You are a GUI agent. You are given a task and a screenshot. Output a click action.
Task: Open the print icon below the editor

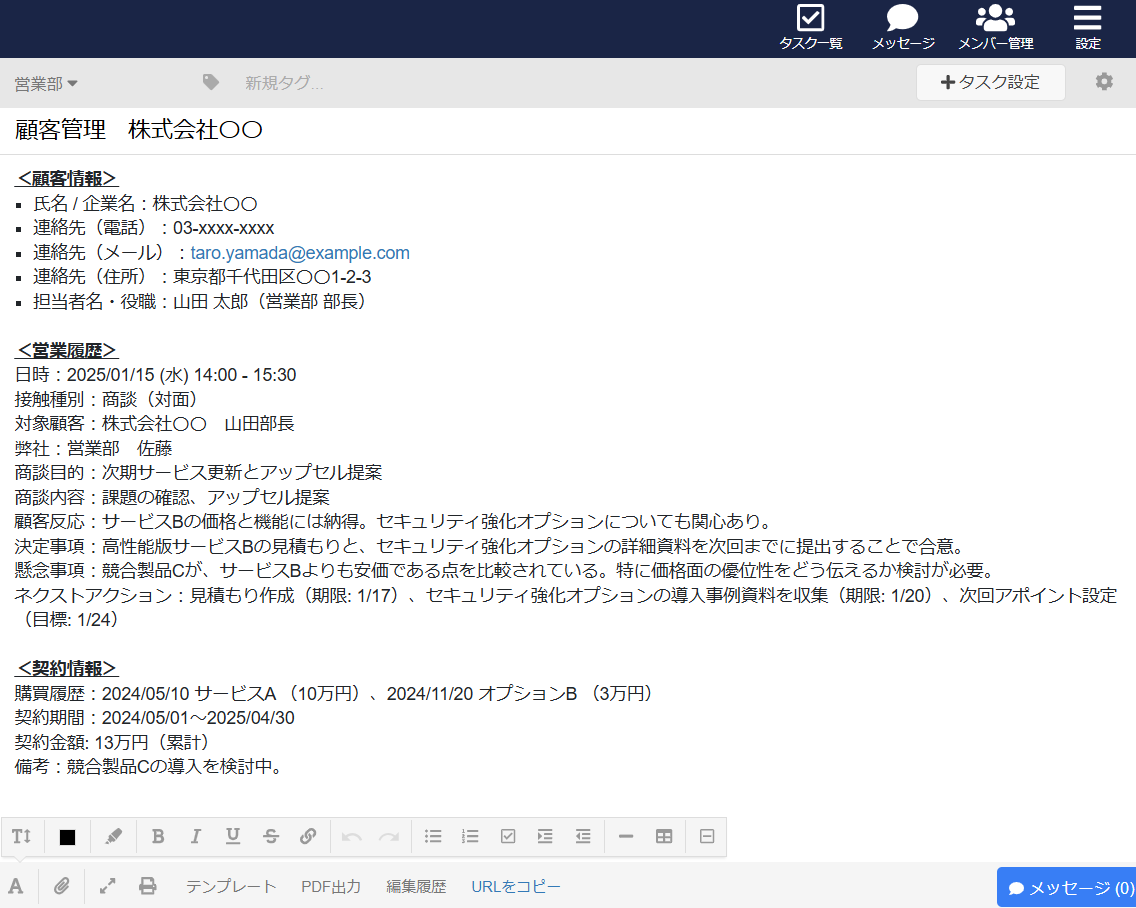(148, 886)
